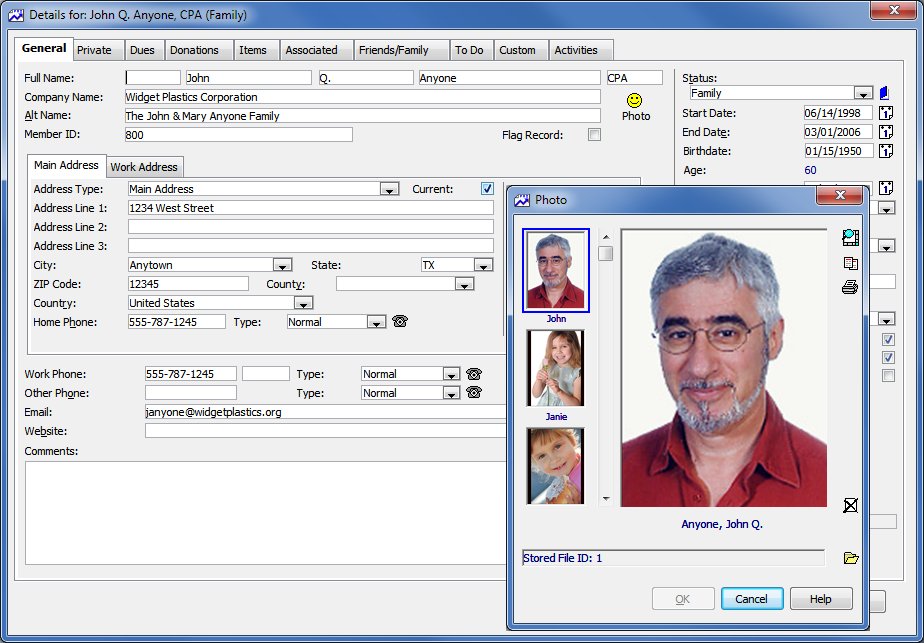Select the Janie photo thumbnail
Viewport: 924px width, 643px height.
pyautogui.click(x=556, y=368)
